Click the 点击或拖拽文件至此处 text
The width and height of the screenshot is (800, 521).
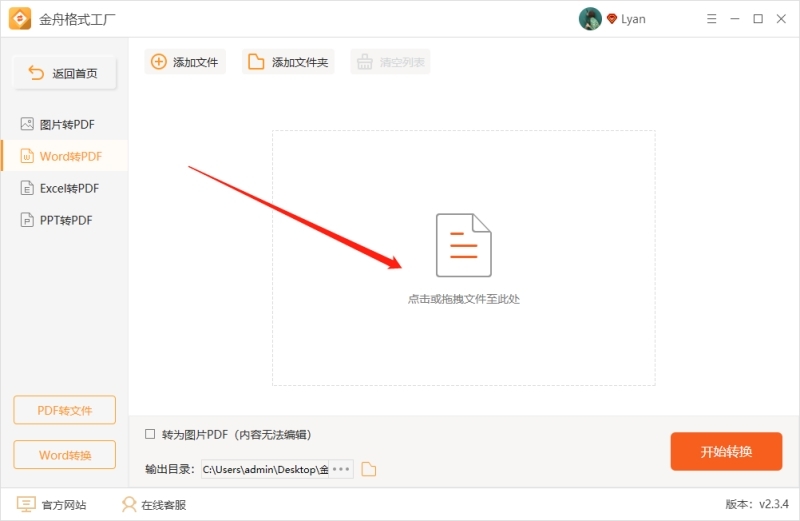[463, 299]
